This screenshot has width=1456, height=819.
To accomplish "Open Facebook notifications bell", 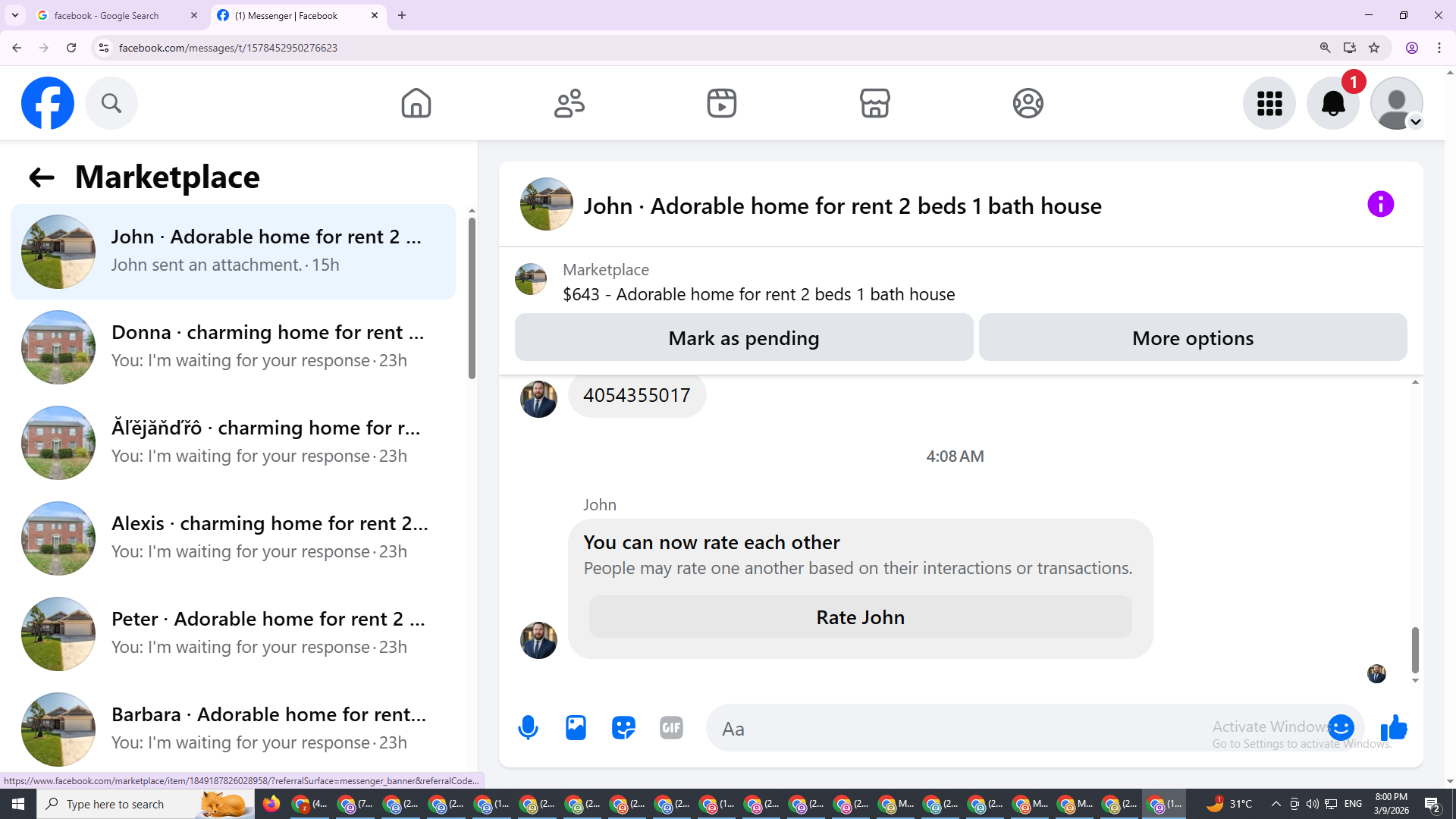I will point(1332,103).
